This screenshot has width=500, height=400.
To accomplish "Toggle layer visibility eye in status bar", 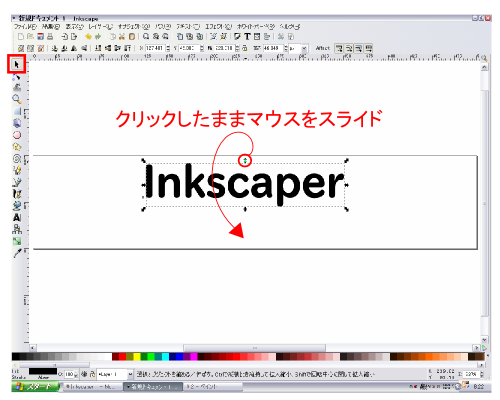I will pyautogui.click(x=84, y=374).
